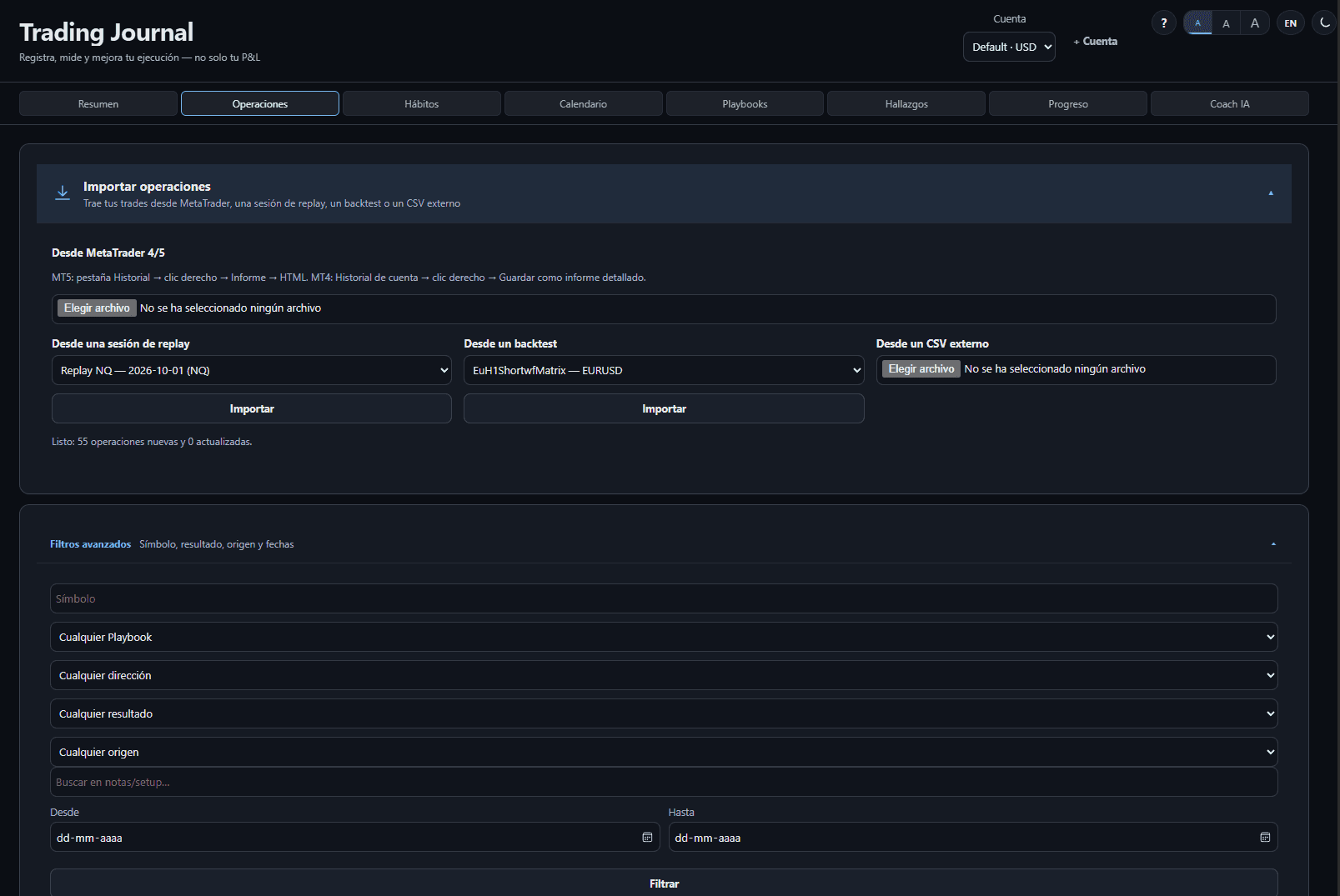Collapse the Filtros avanzados panel
This screenshot has width=1340, height=896.
pyautogui.click(x=1273, y=544)
